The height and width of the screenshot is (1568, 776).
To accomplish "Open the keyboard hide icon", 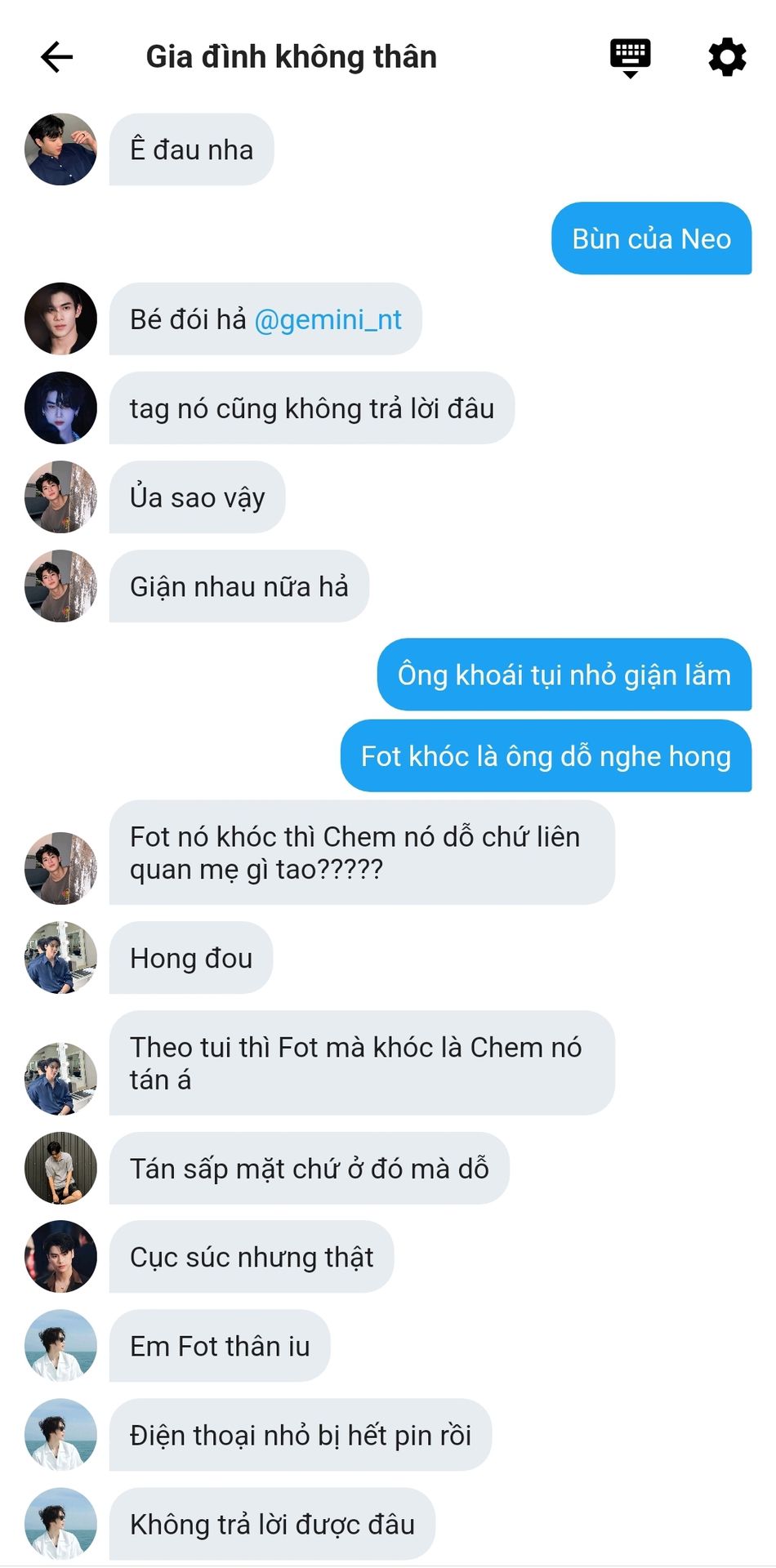I will coord(630,58).
